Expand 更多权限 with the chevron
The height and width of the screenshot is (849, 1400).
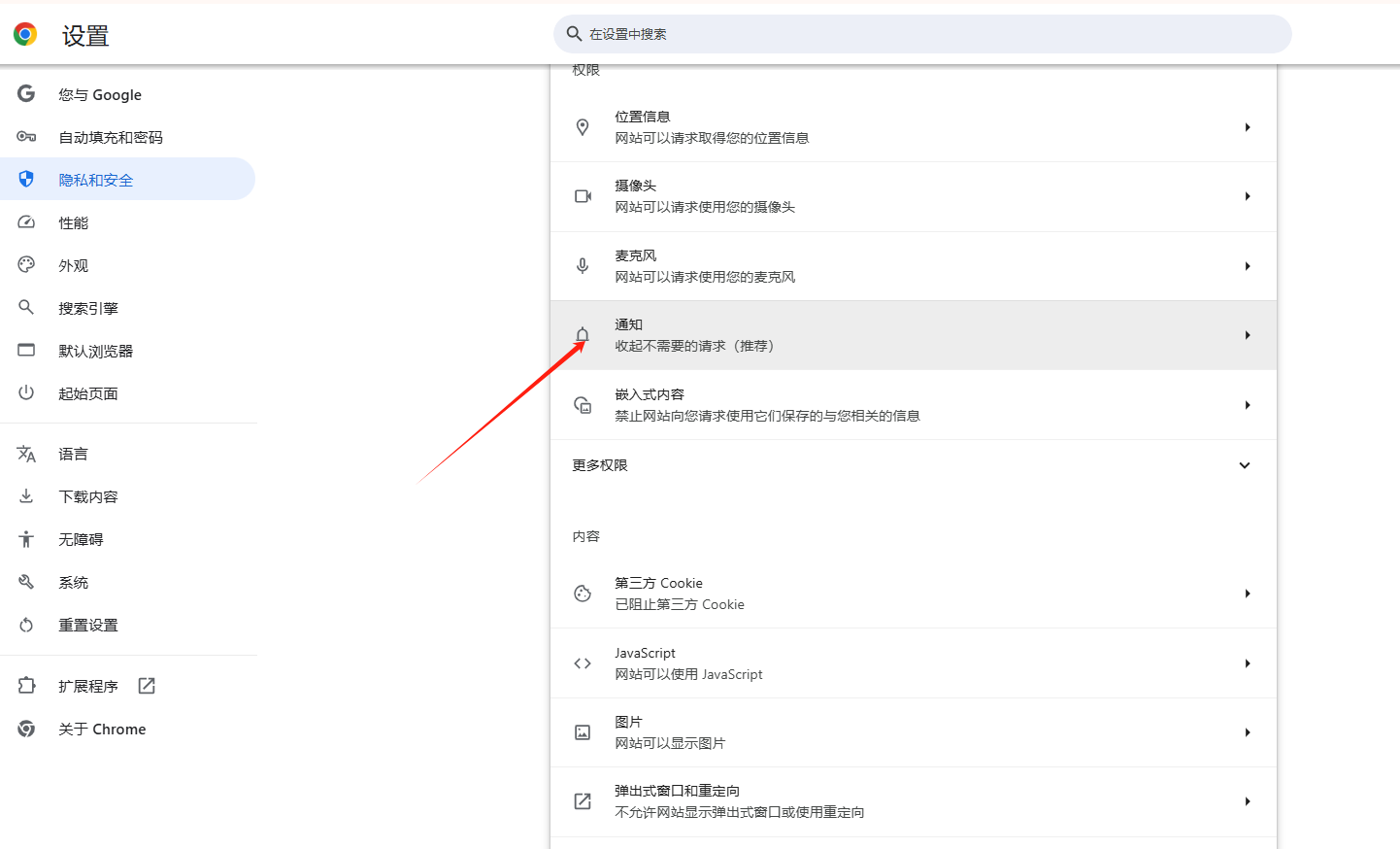pyautogui.click(x=1245, y=465)
